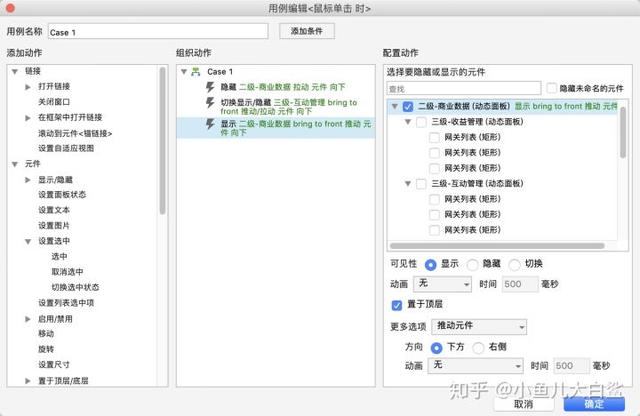The height and width of the screenshot is (416, 640).
Task: Expand the 在框架中打开链接 node
Action: pyautogui.click(x=28, y=118)
